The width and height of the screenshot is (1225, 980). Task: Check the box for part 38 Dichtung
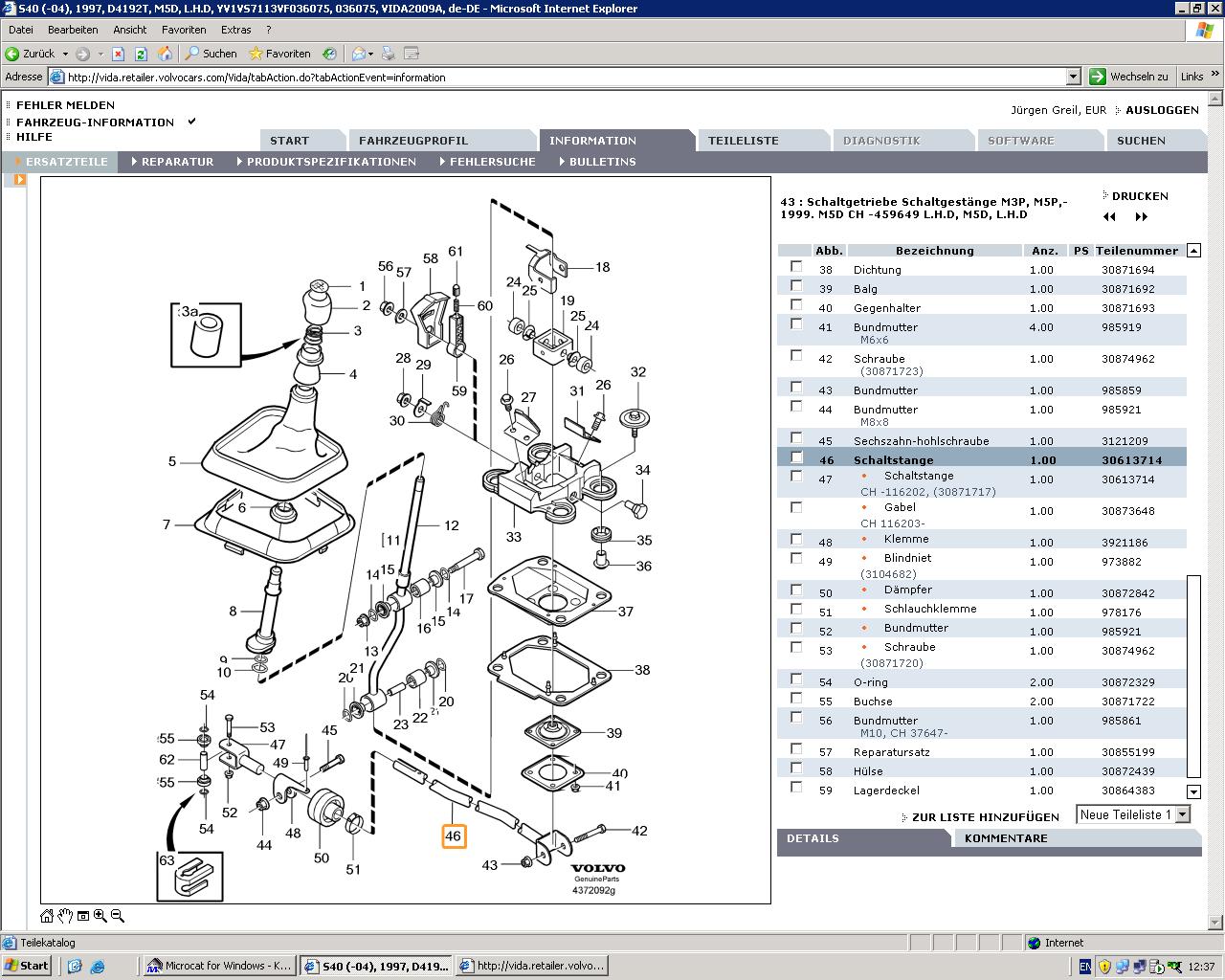(796, 266)
